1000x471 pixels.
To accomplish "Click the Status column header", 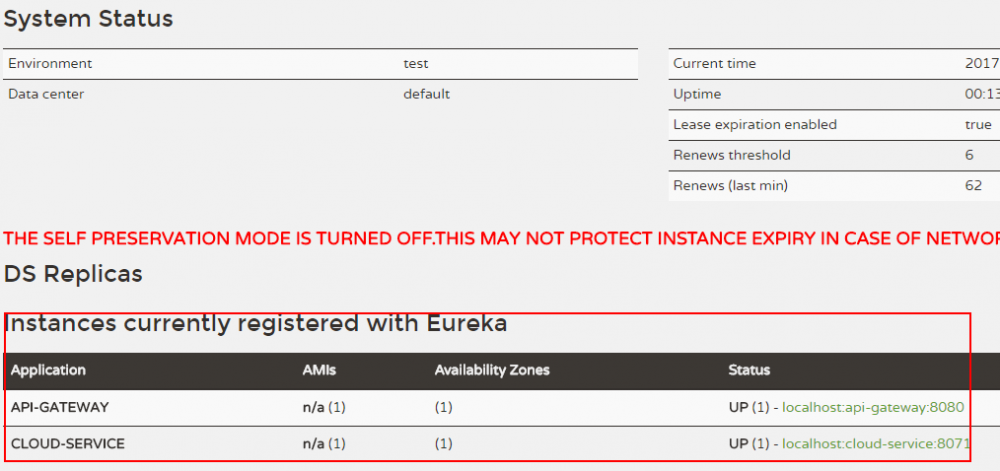I will tap(749, 370).
